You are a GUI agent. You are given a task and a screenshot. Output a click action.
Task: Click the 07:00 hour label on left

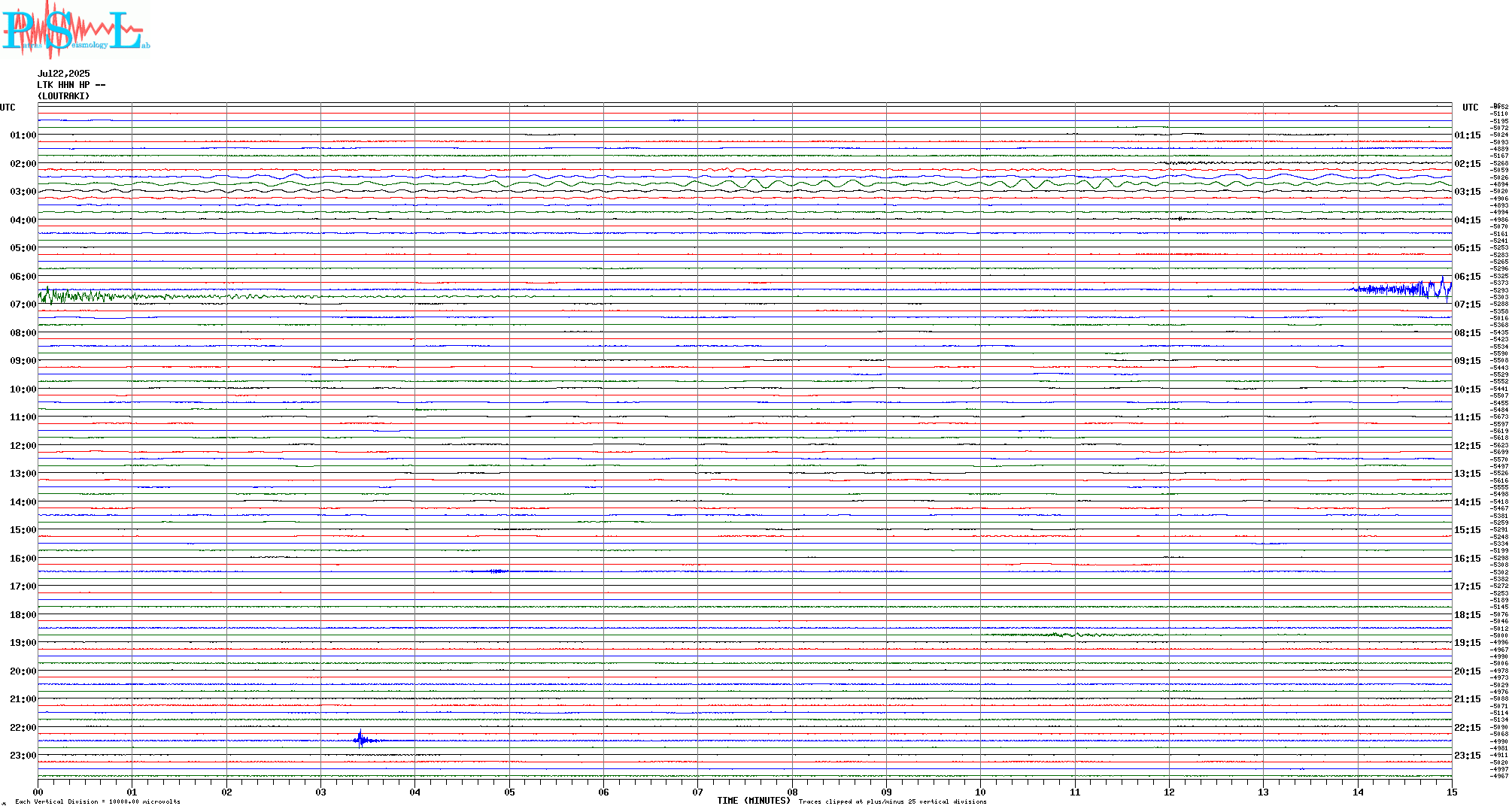click(x=23, y=304)
